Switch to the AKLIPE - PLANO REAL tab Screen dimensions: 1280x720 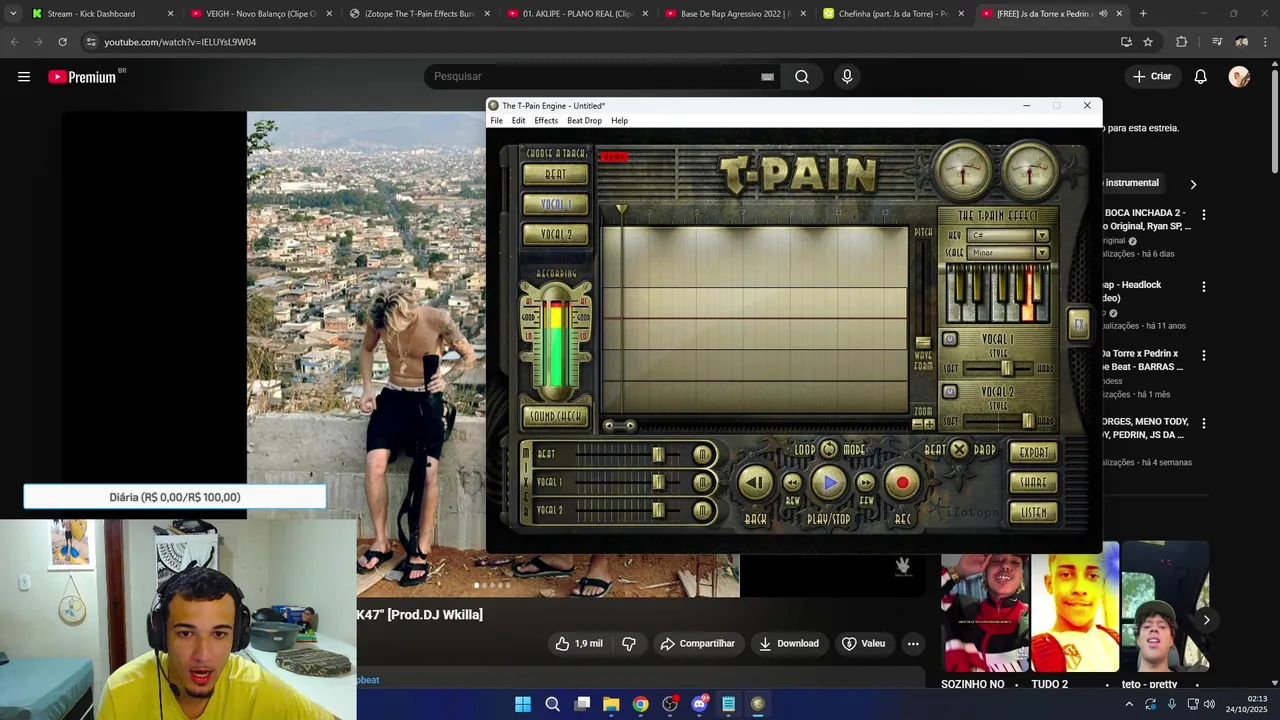[577, 14]
